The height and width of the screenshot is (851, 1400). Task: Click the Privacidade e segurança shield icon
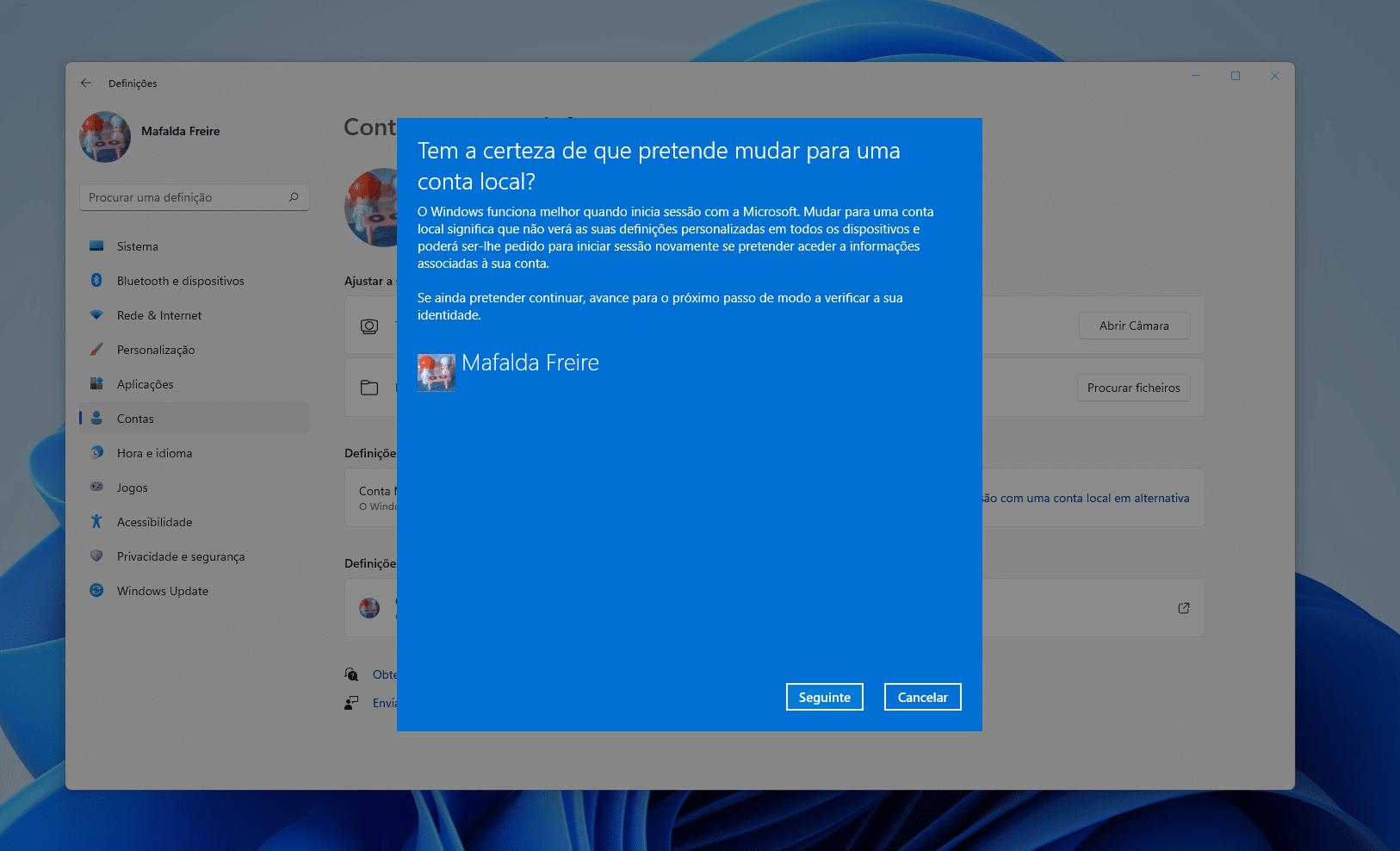96,556
